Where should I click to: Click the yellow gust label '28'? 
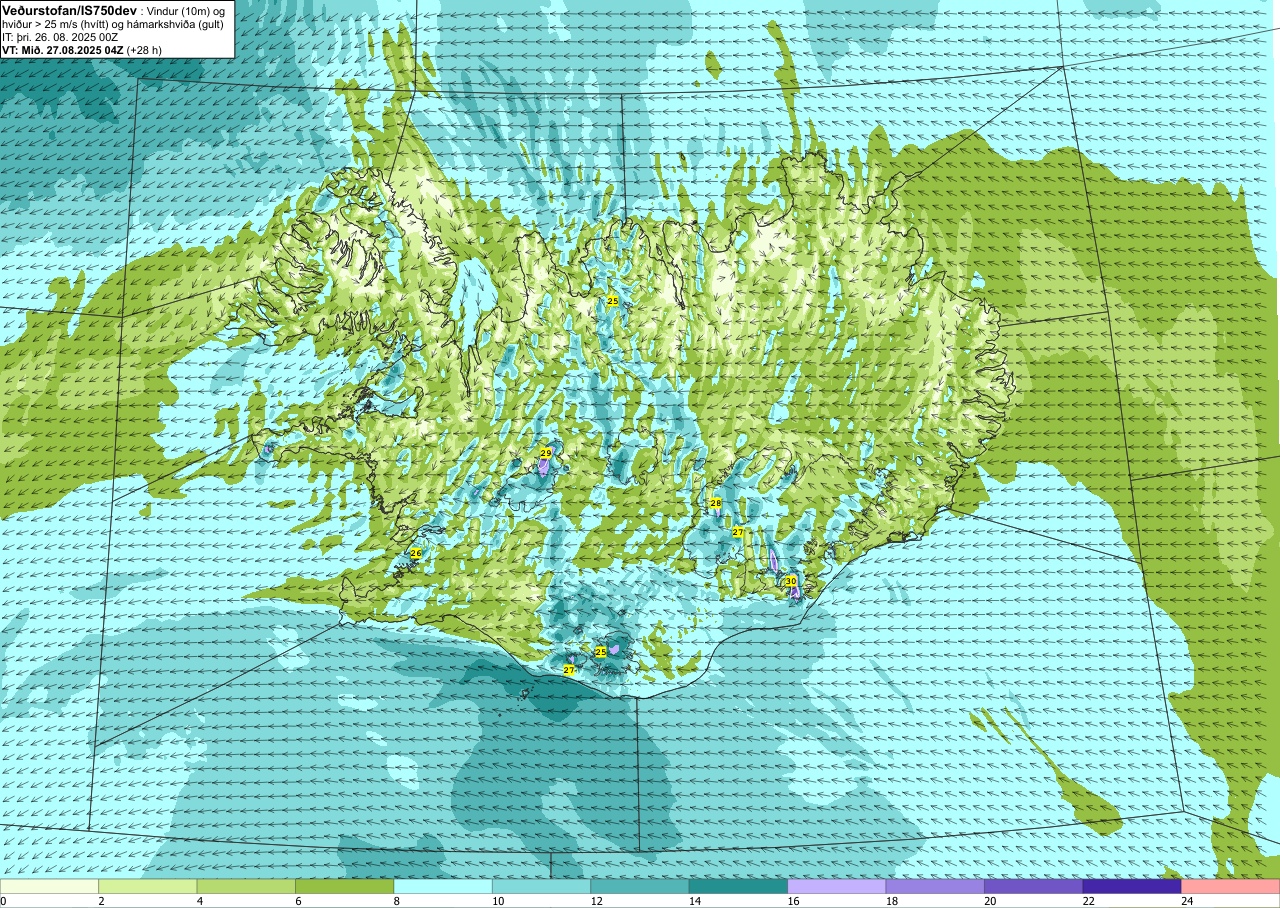tap(715, 502)
